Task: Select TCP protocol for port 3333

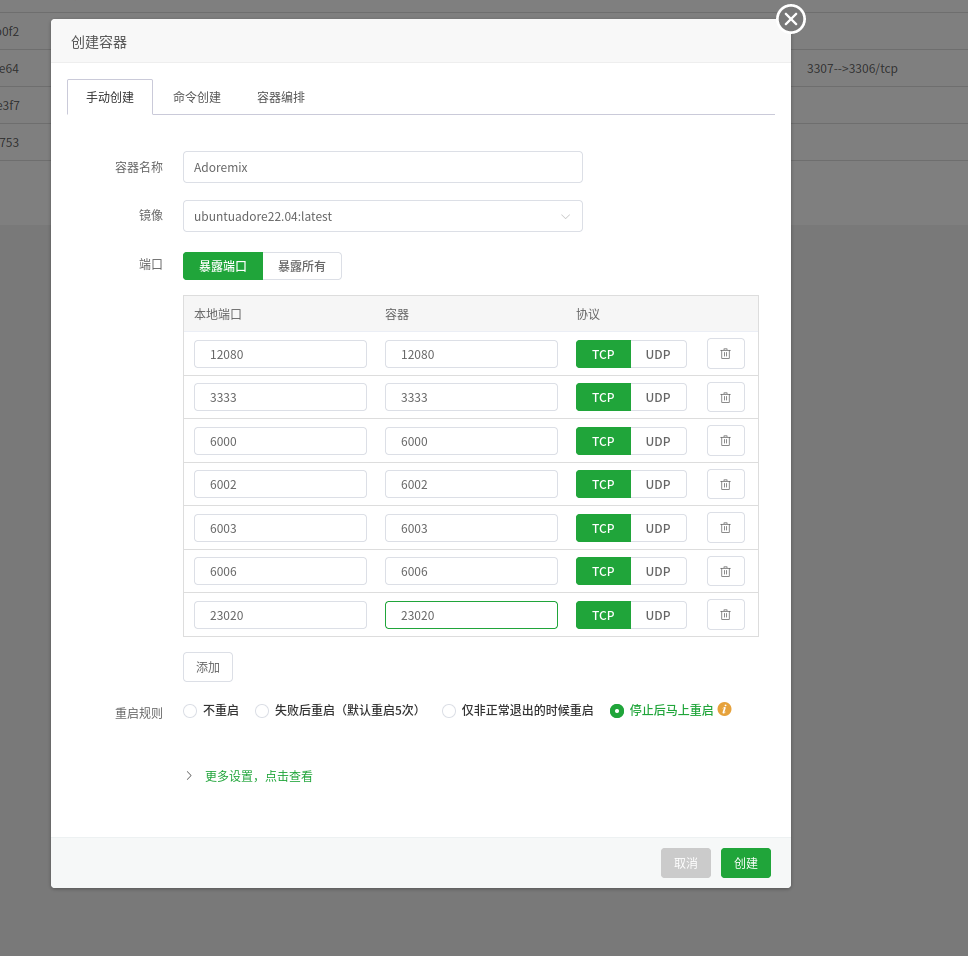Action: click(603, 397)
